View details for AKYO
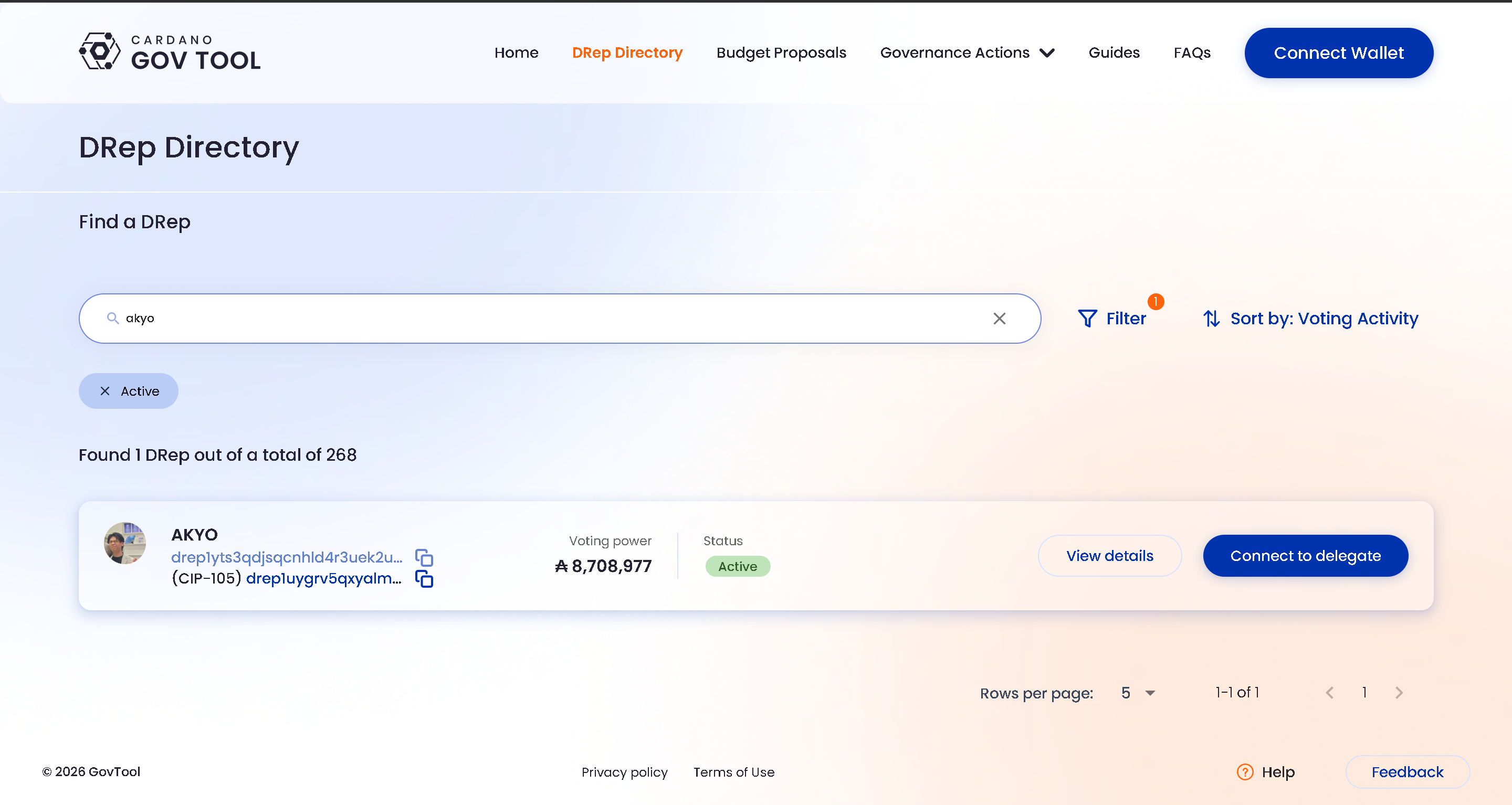The image size is (1512, 805). [x=1109, y=556]
